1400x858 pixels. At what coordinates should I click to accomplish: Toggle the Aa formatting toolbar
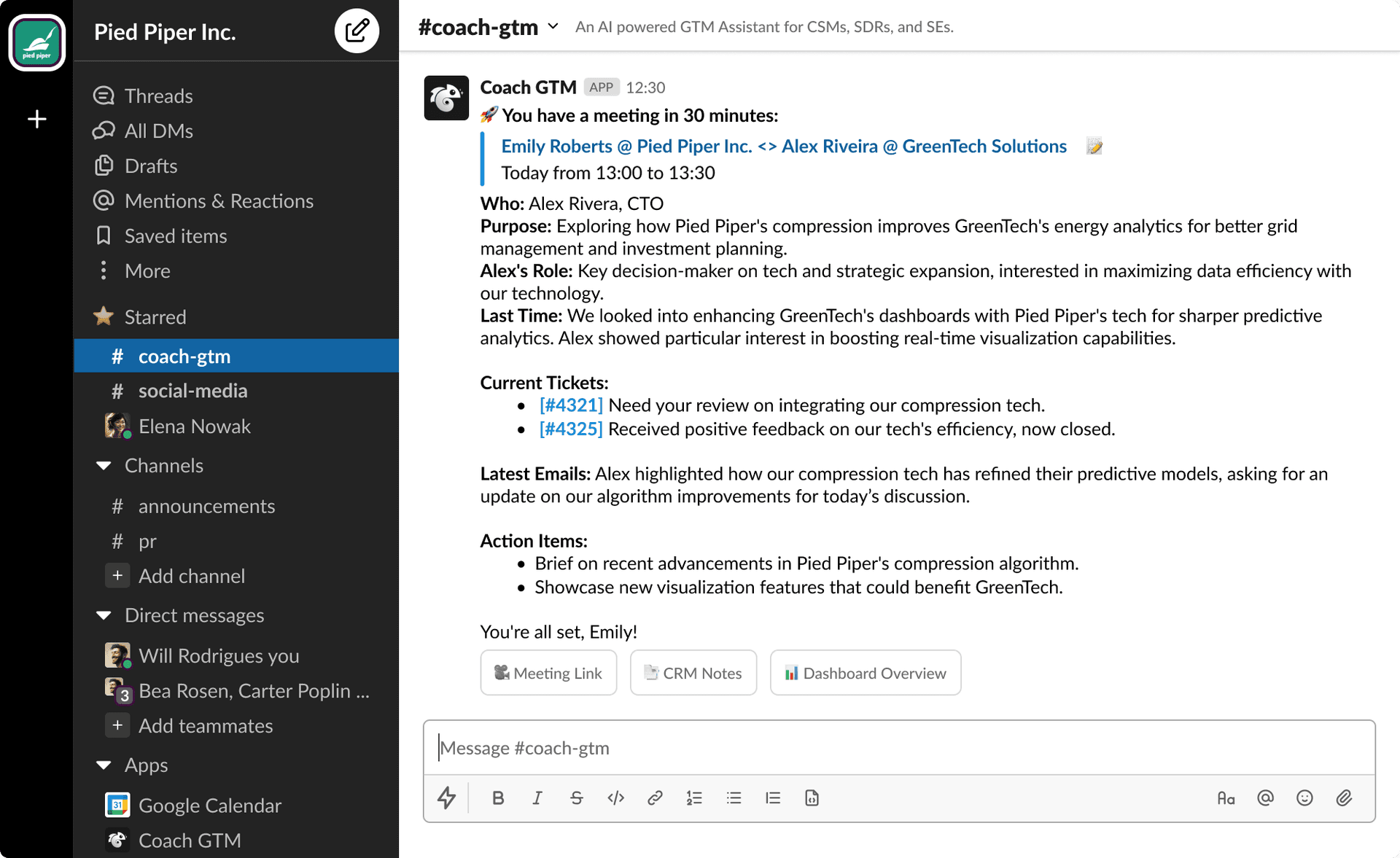1226,798
